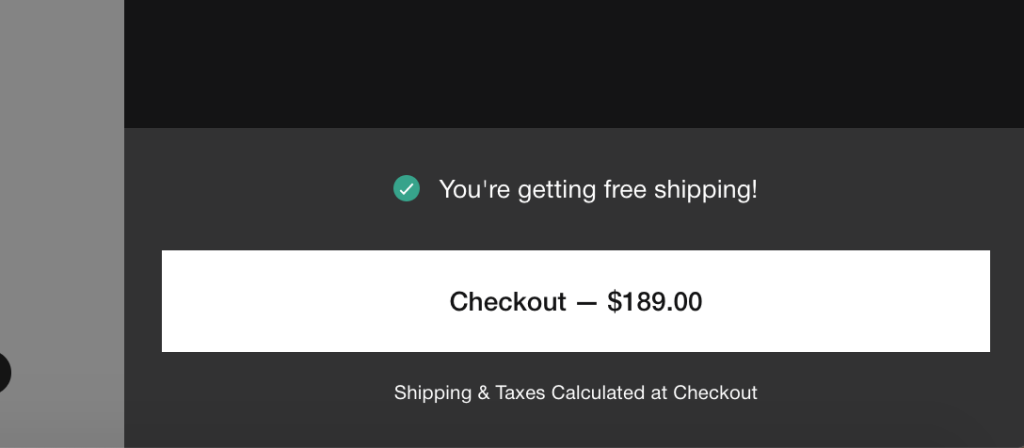Image resolution: width=1024 pixels, height=448 pixels.
Task: Click the green checkmark free shipping icon
Action: point(406,189)
